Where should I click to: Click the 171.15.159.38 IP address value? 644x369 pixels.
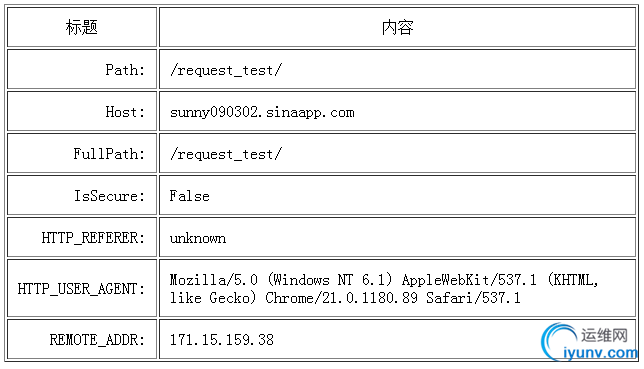[222, 340]
